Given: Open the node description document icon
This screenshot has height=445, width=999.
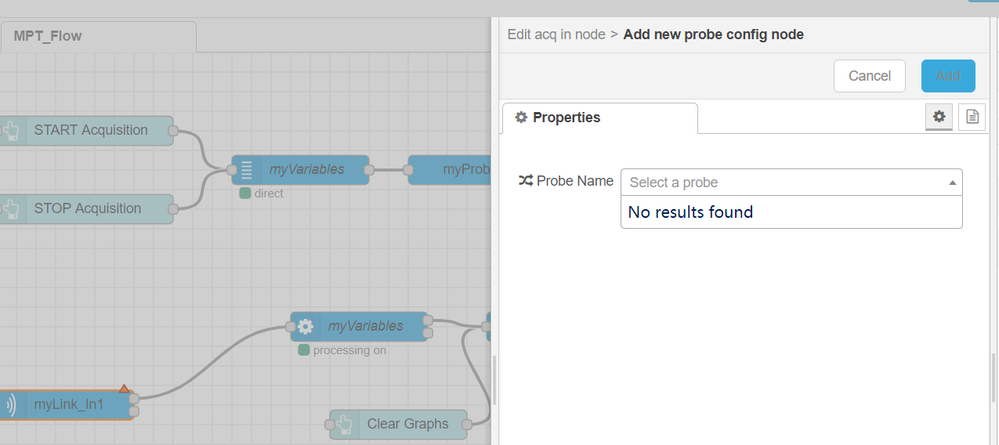Looking at the screenshot, I should point(972,117).
